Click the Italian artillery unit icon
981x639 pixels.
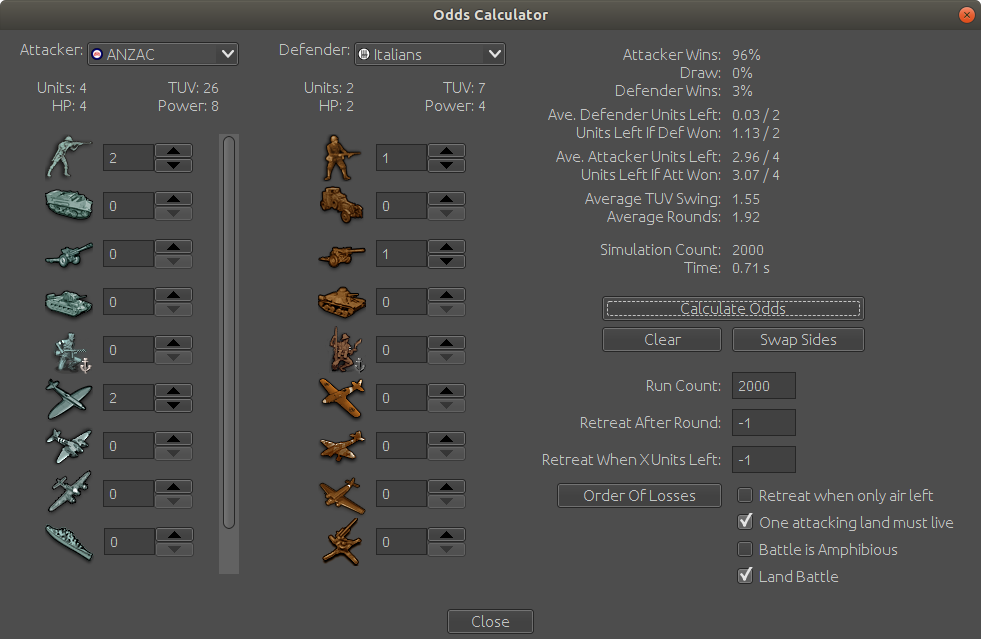pos(341,254)
